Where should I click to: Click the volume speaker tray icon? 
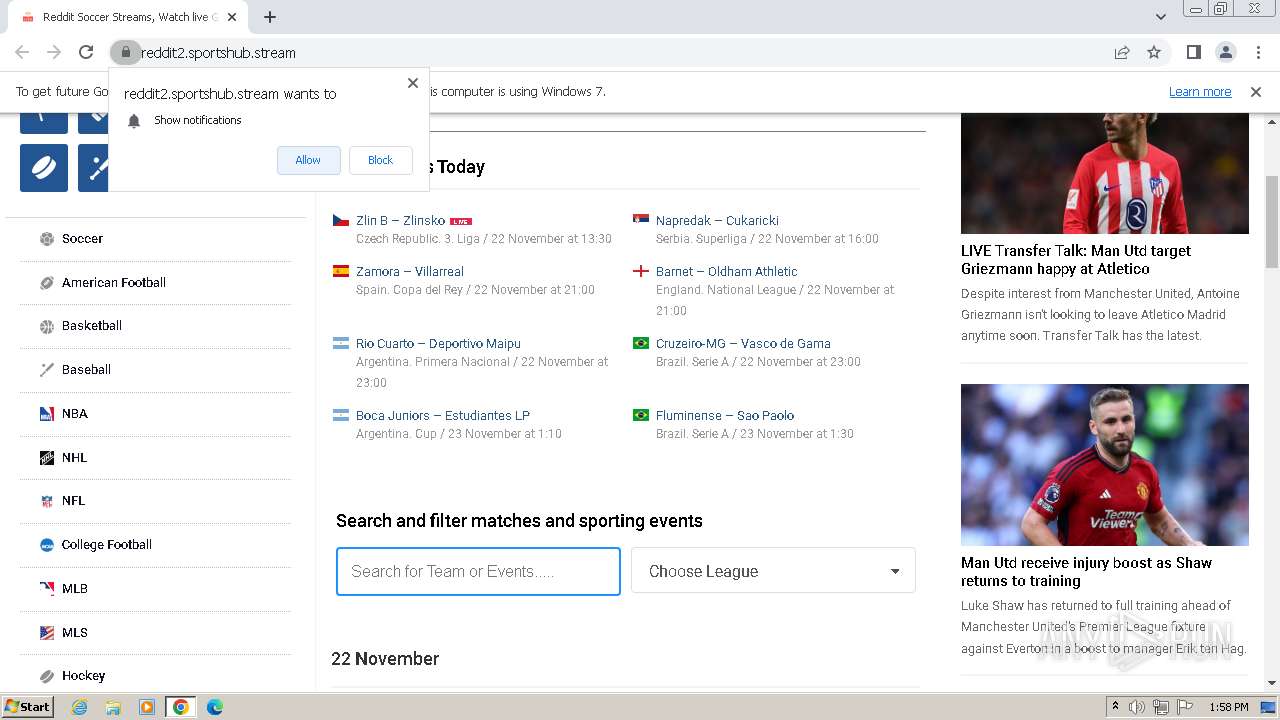pos(1137,707)
